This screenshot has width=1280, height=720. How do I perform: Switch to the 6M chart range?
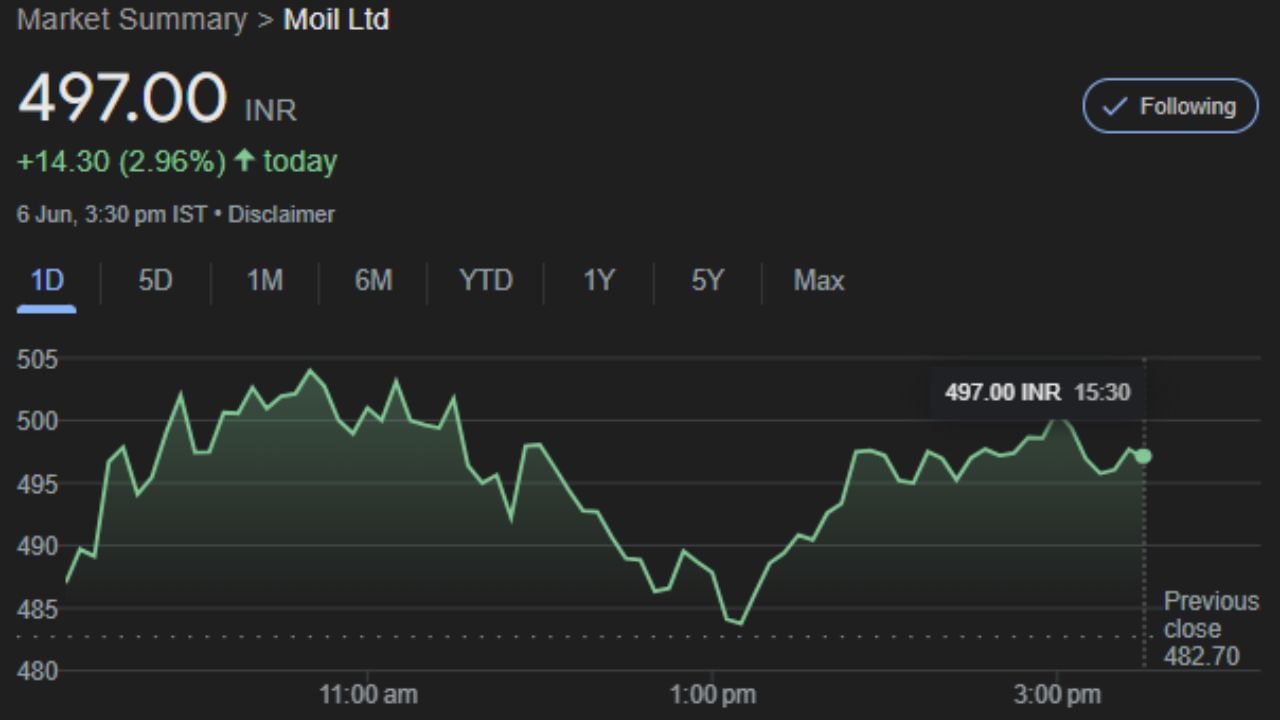373,281
